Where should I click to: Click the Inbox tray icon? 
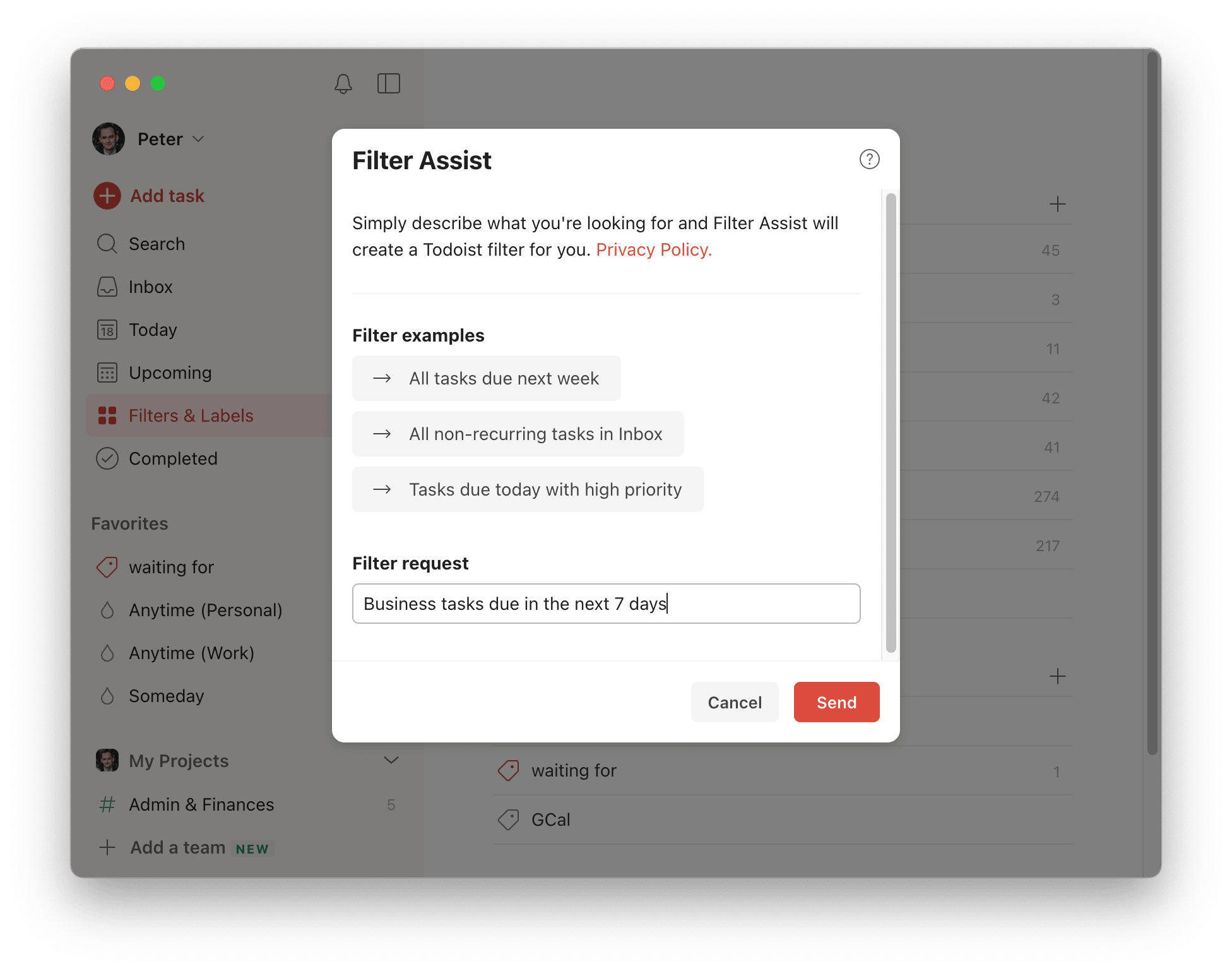point(107,287)
